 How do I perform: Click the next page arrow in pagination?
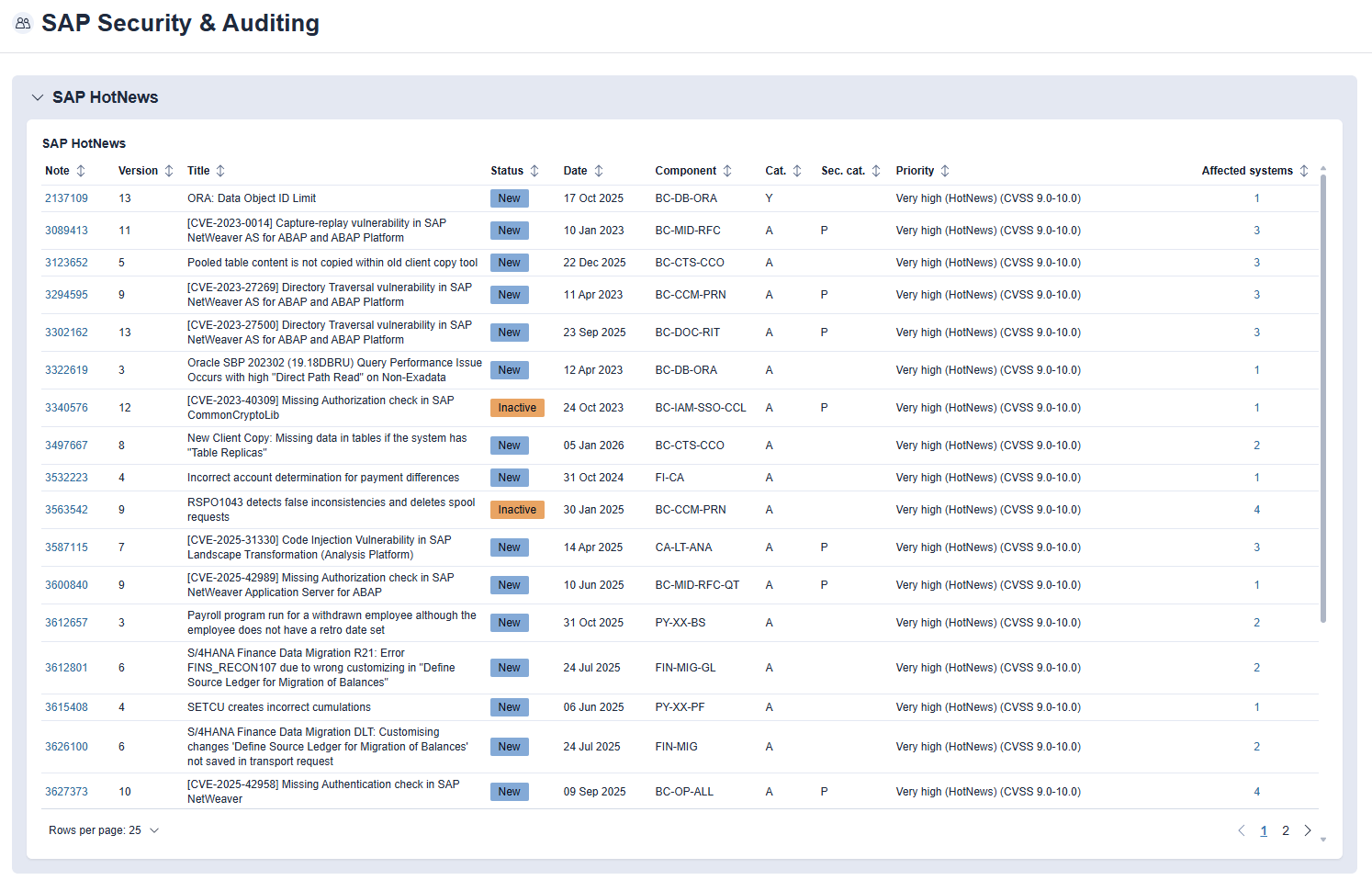coord(1308,830)
